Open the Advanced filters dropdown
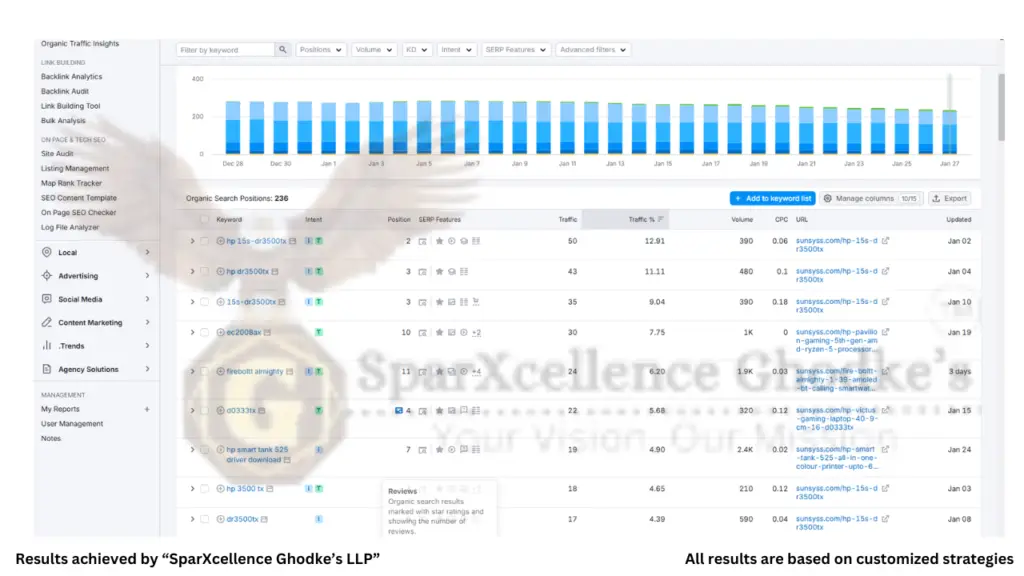The width and height of the screenshot is (1024, 576). point(592,50)
